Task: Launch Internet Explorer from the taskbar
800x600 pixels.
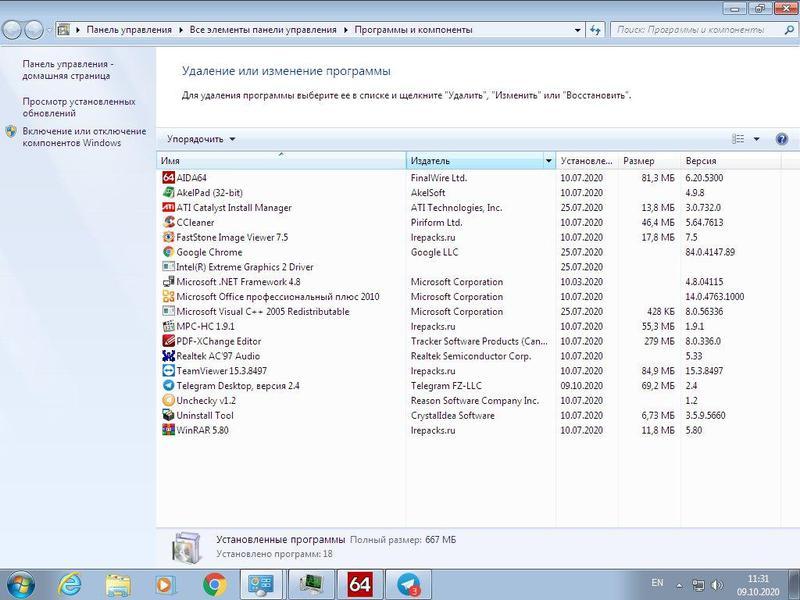Action: pyautogui.click(x=70, y=583)
